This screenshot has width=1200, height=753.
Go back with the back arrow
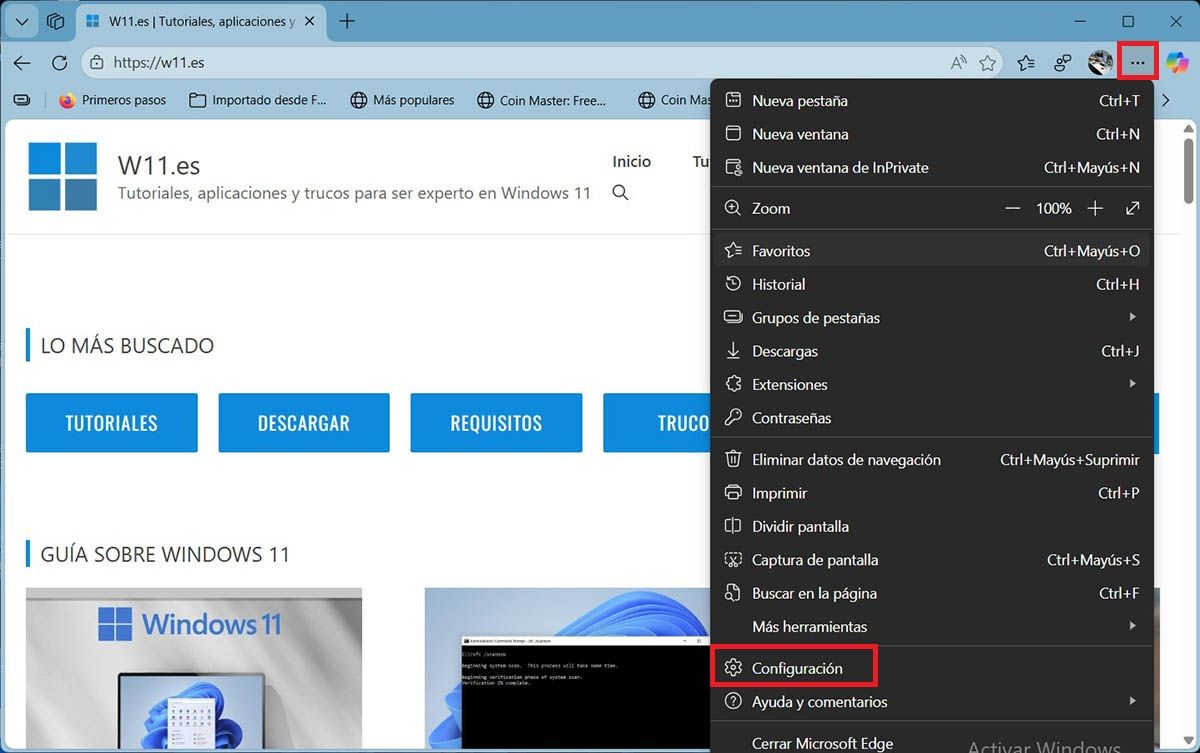[22, 63]
